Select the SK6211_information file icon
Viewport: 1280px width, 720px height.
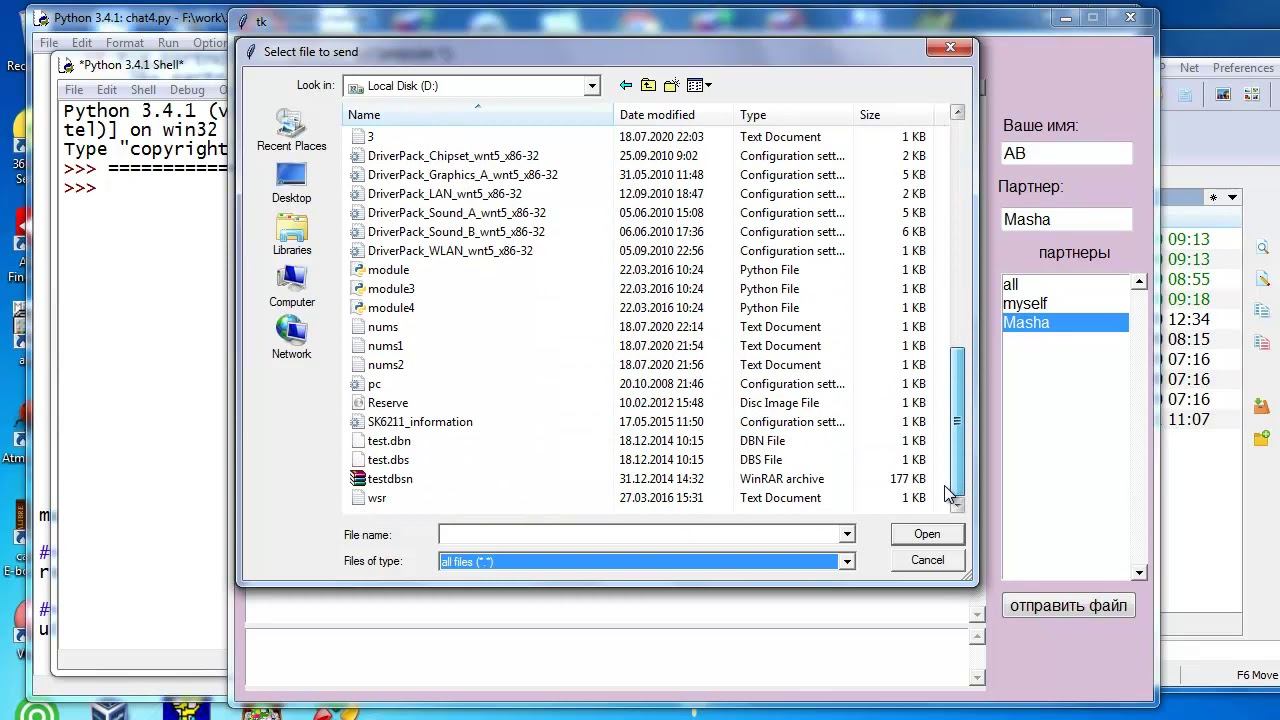pyautogui.click(x=358, y=422)
